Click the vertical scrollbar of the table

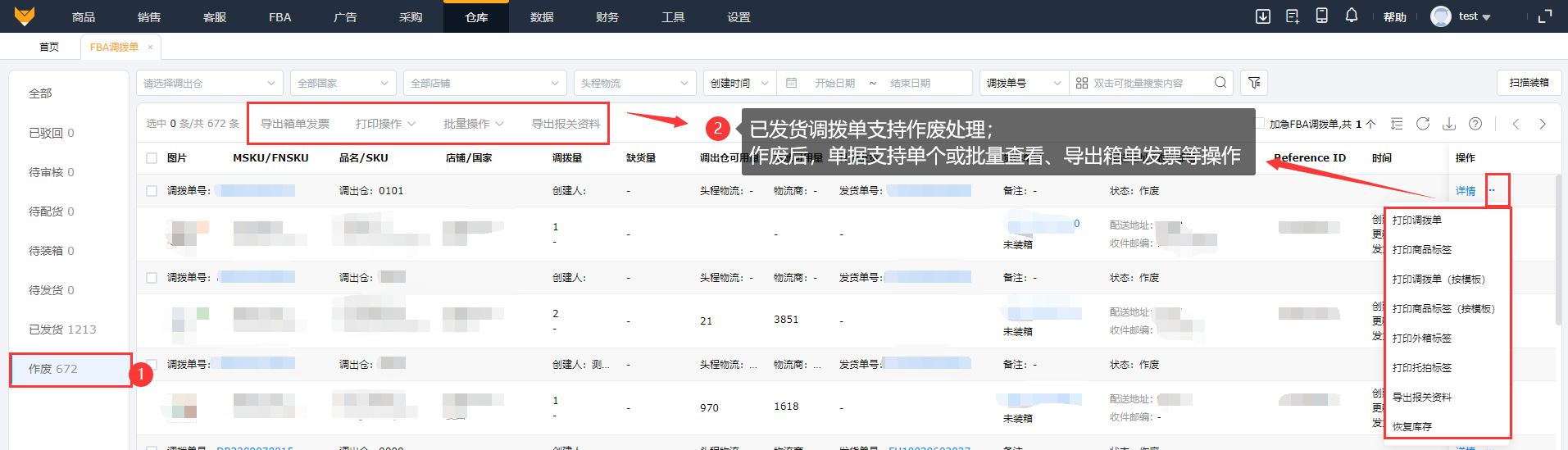(1558, 250)
